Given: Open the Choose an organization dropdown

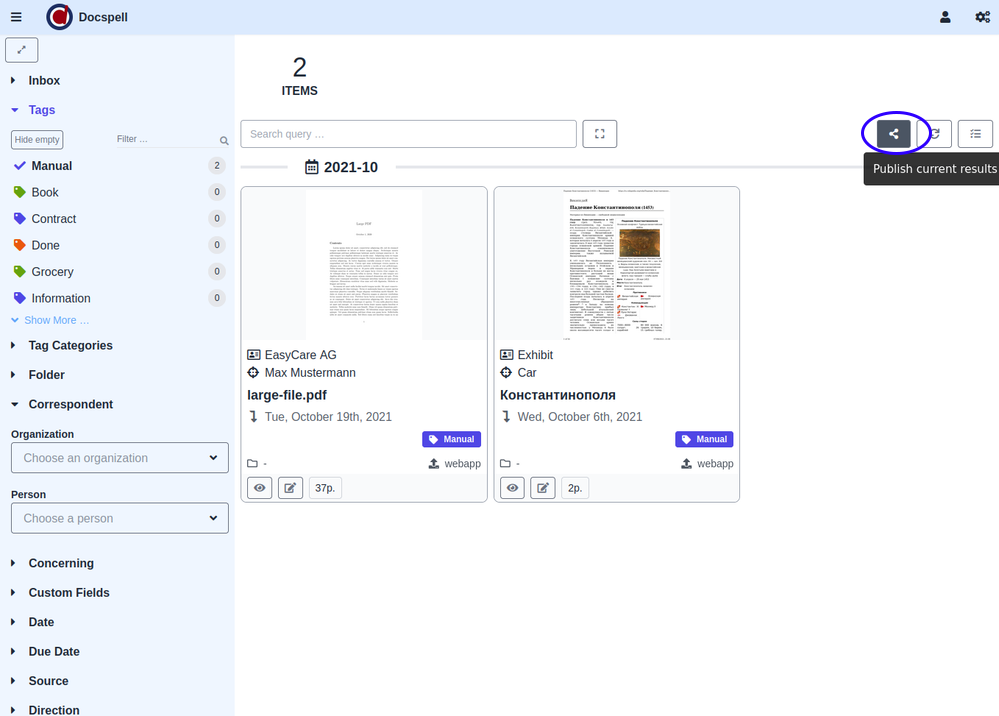Looking at the screenshot, I should 120,458.
